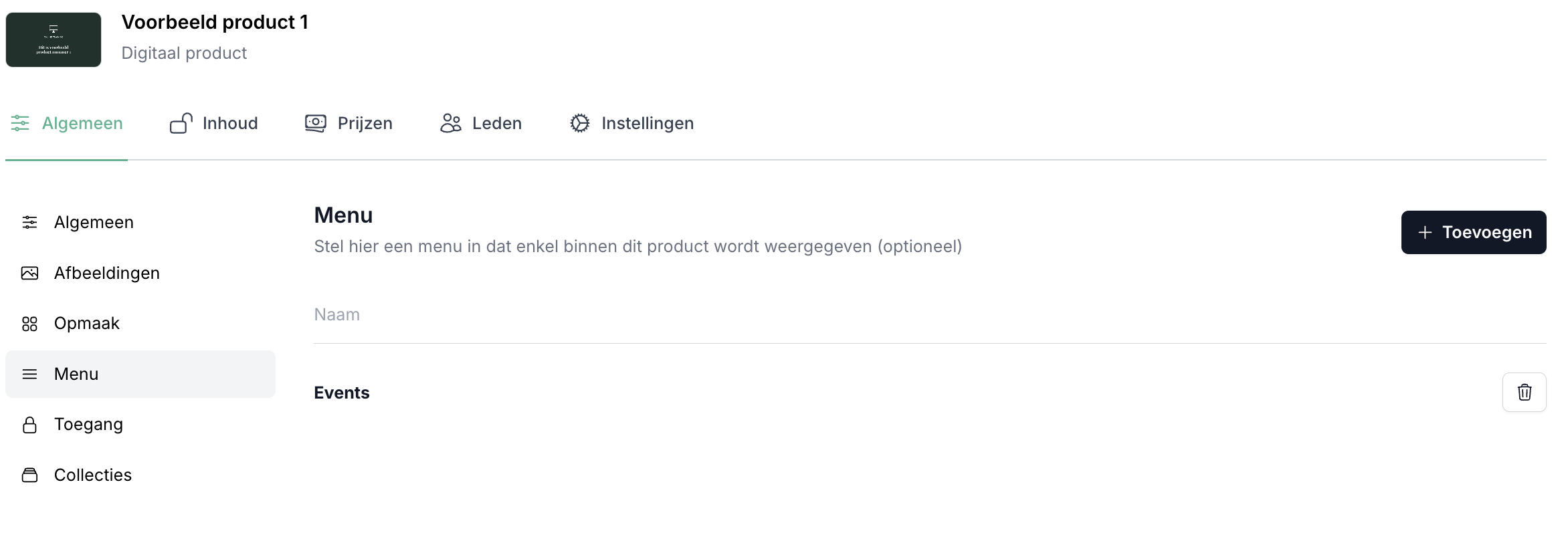Click the Inhoud unlocked padlock icon
Screen dimensions: 1568x535
click(x=181, y=123)
